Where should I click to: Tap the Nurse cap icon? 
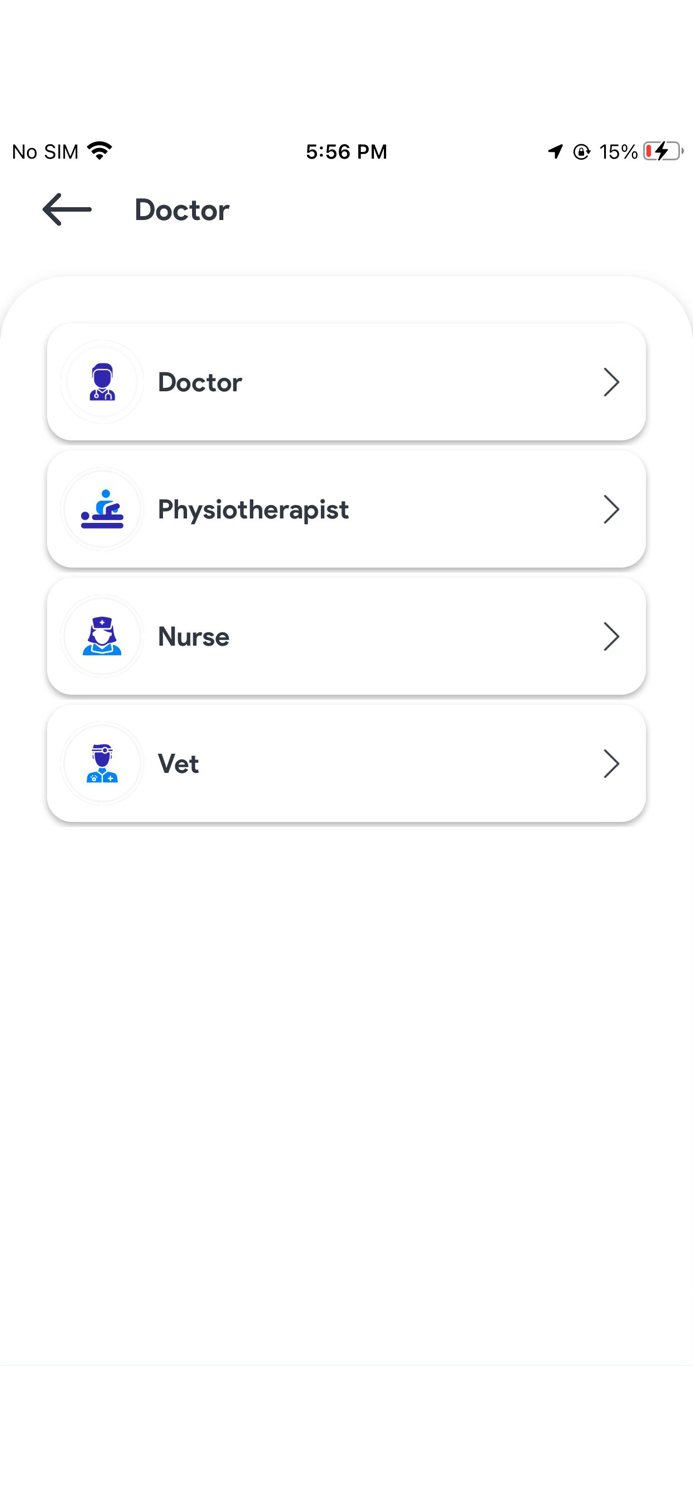(x=102, y=636)
